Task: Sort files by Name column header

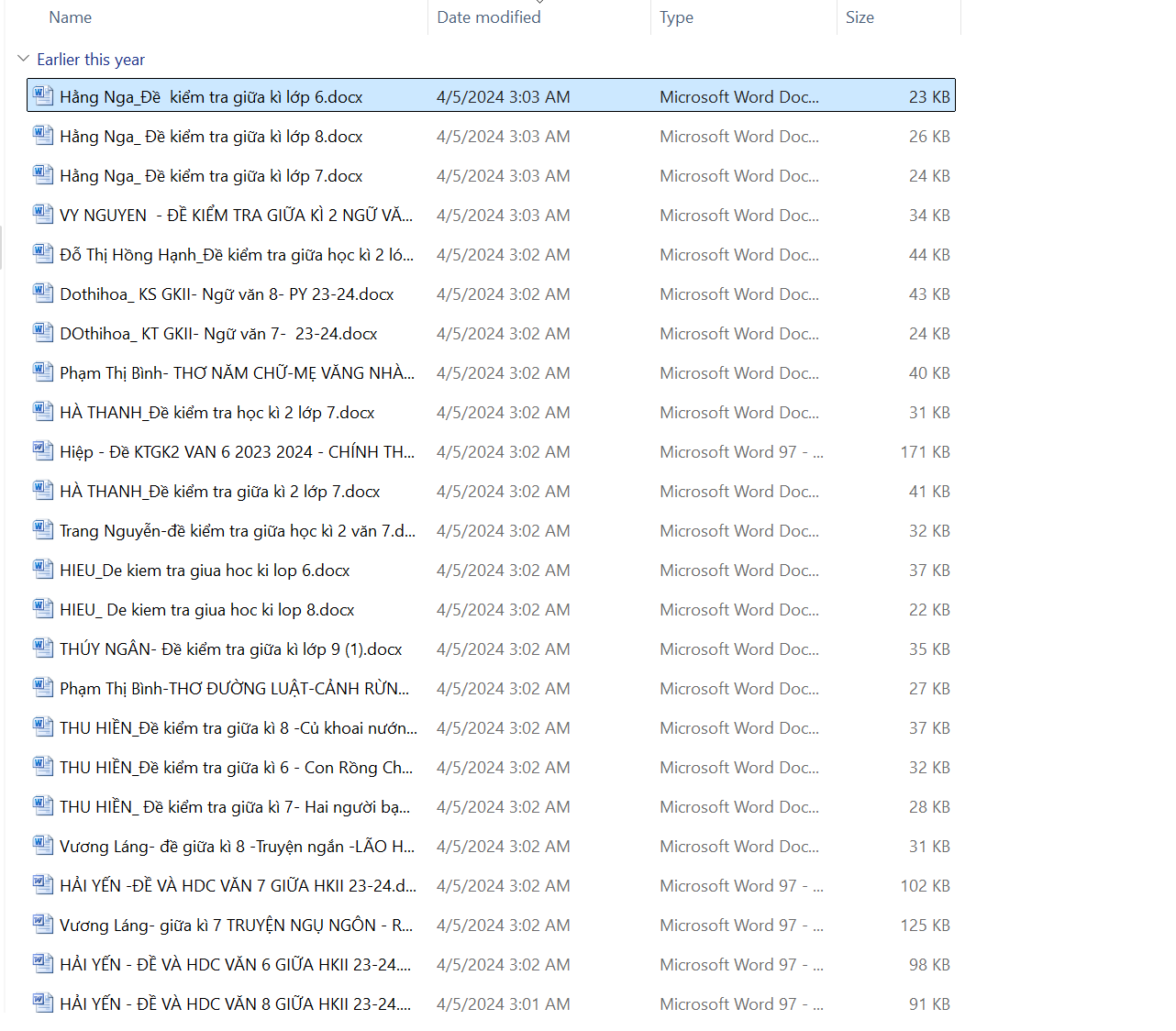Action: [70, 17]
